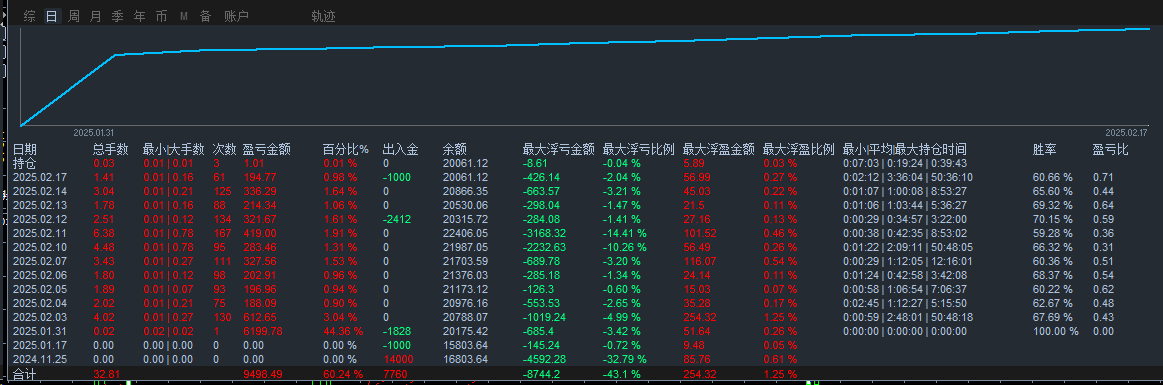Click the 2025.02.17 chart end date label
The image size is (1163, 385).
pos(1126,132)
